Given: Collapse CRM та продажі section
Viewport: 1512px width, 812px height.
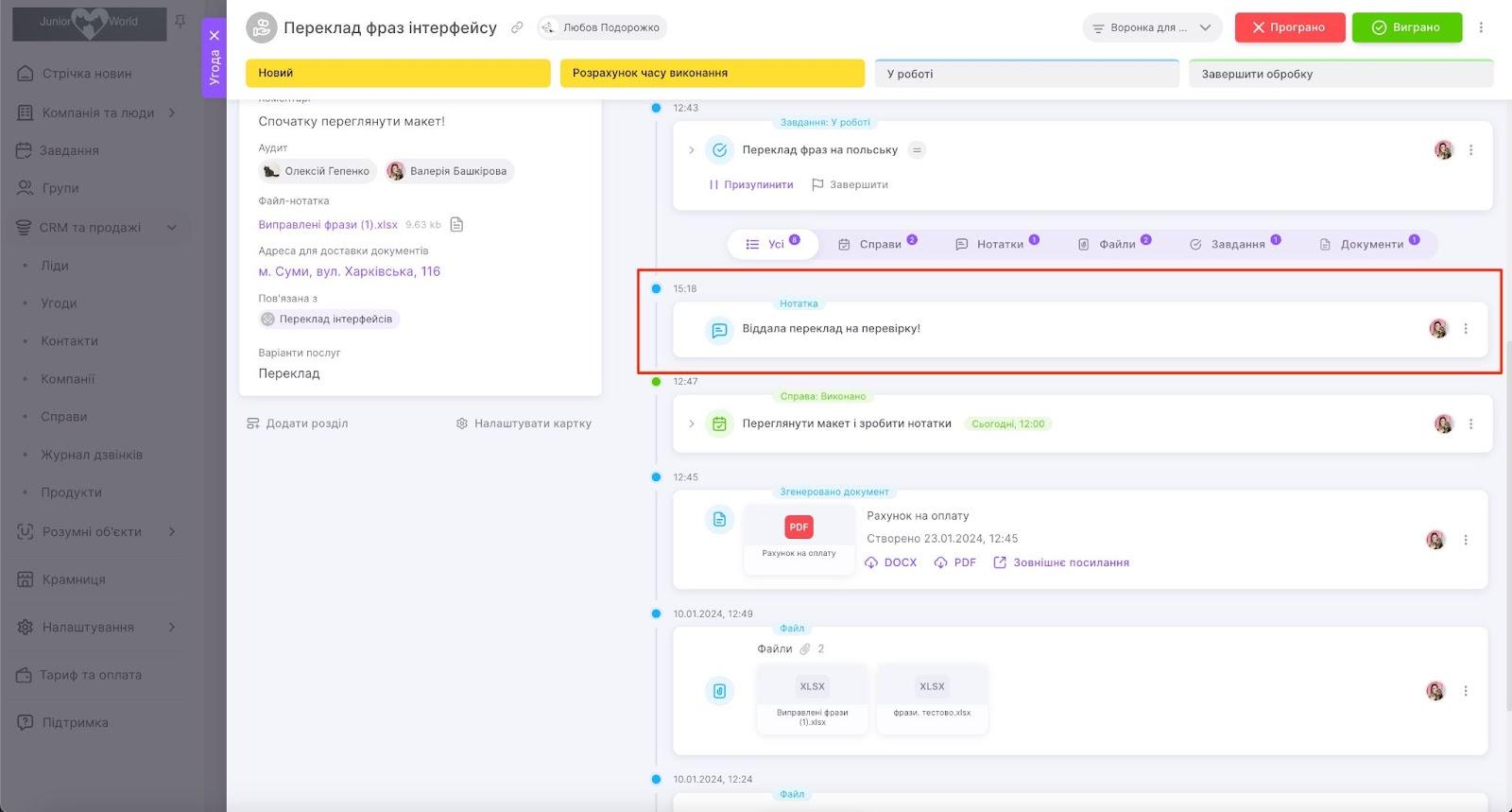Looking at the screenshot, I should click(x=172, y=227).
